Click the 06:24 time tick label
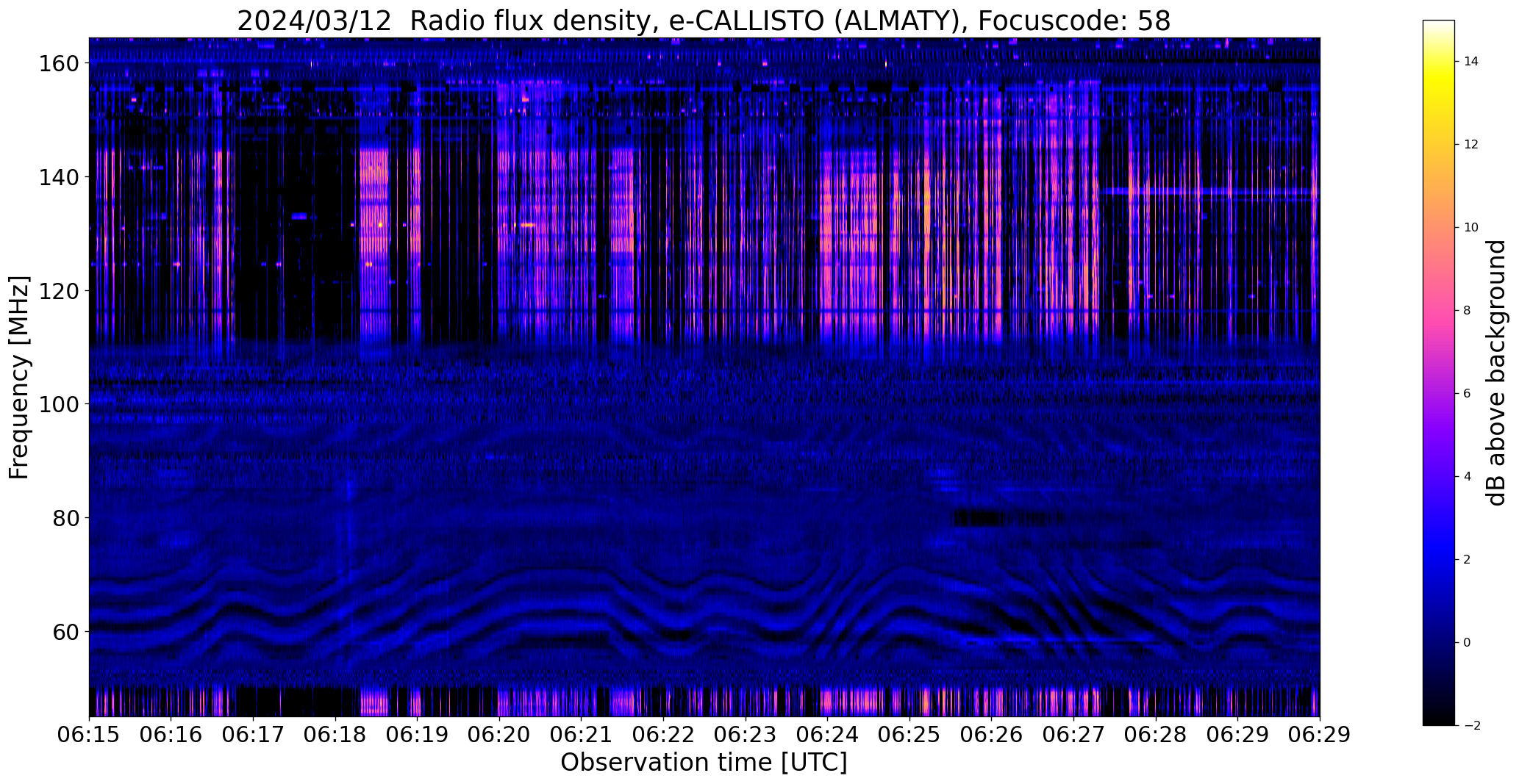This screenshot has width=1519, height=784. click(828, 736)
